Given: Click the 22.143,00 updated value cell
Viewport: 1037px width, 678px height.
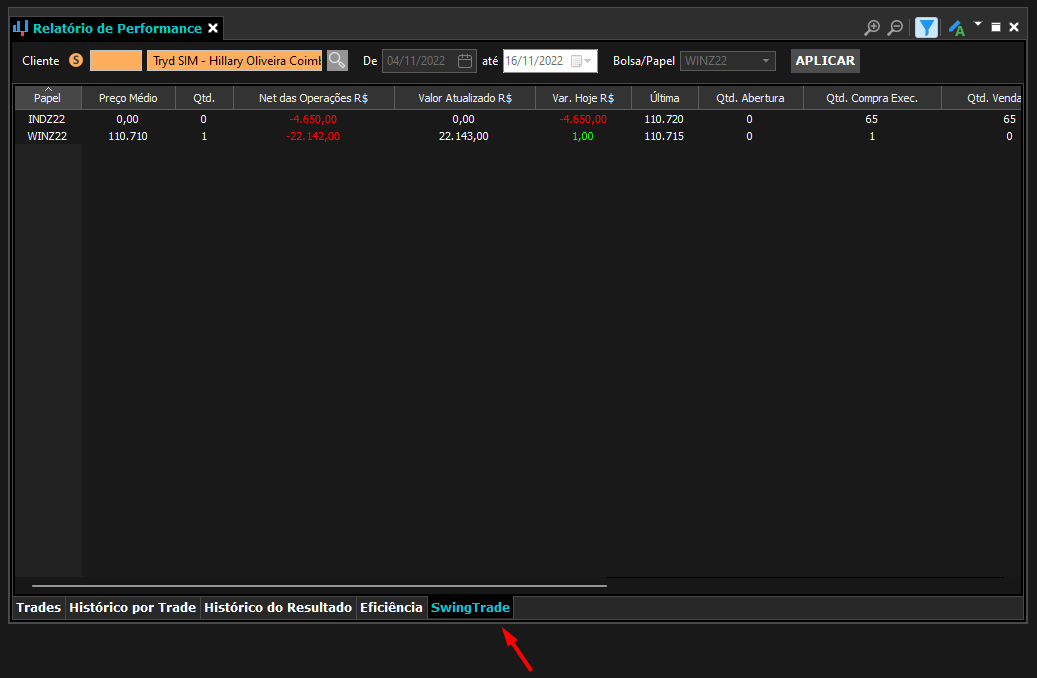Looking at the screenshot, I should pos(464,136).
